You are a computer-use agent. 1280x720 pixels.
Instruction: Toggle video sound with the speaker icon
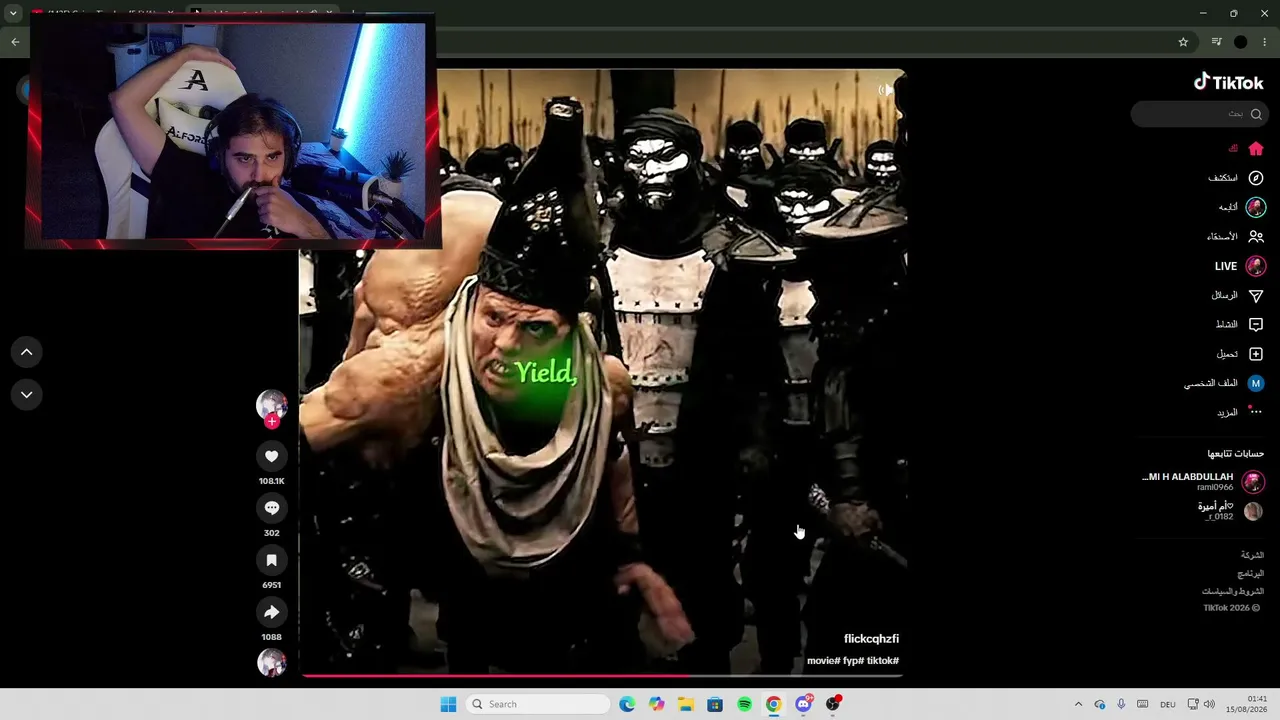tap(885, 90)
